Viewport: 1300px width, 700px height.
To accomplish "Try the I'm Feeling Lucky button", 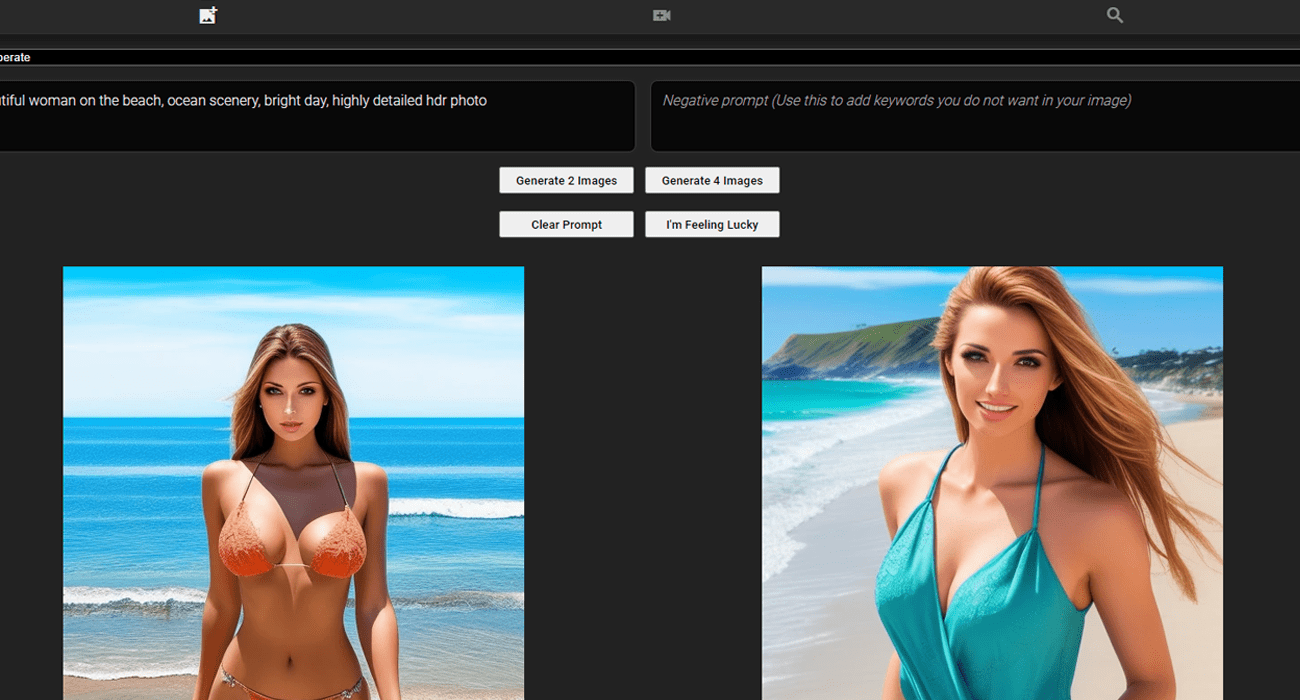I will 712,224.
